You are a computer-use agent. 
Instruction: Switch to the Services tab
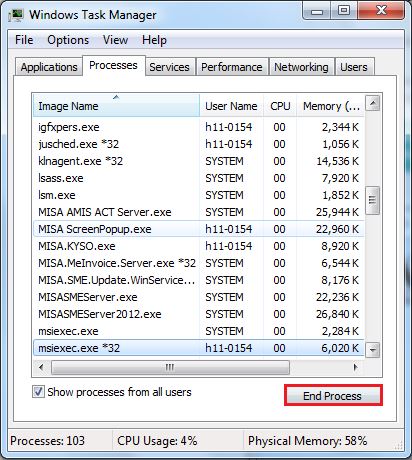(x=169, y=67)
